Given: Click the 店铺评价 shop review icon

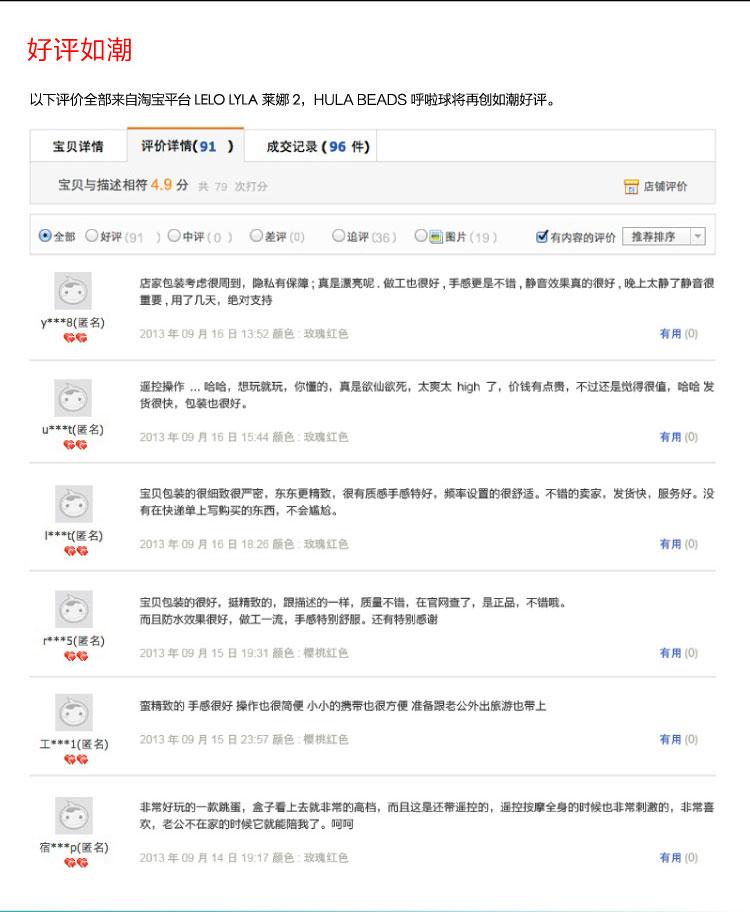Looking at the screenshot, I should [x=631, y=187].
